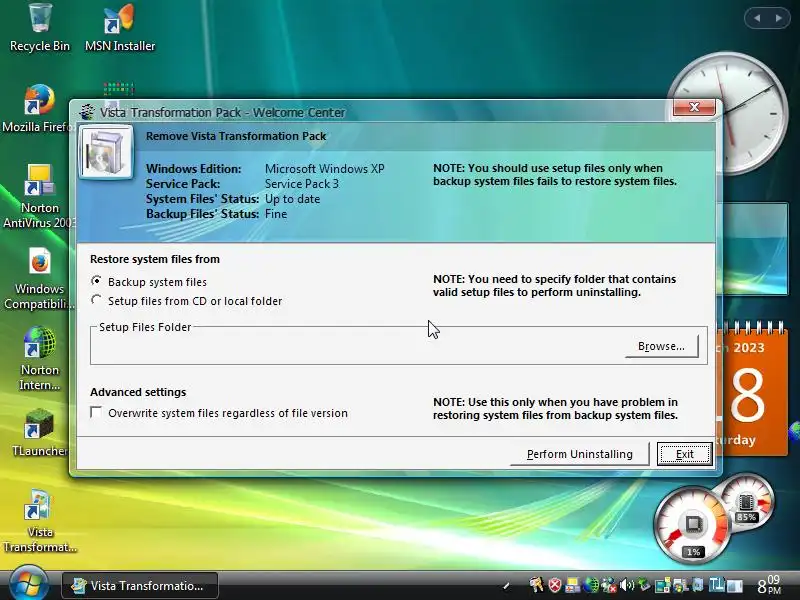Screen dimensions: 800x600
Task: Open the Norton Internet desktop shortcut
Action: pos(40,358)
